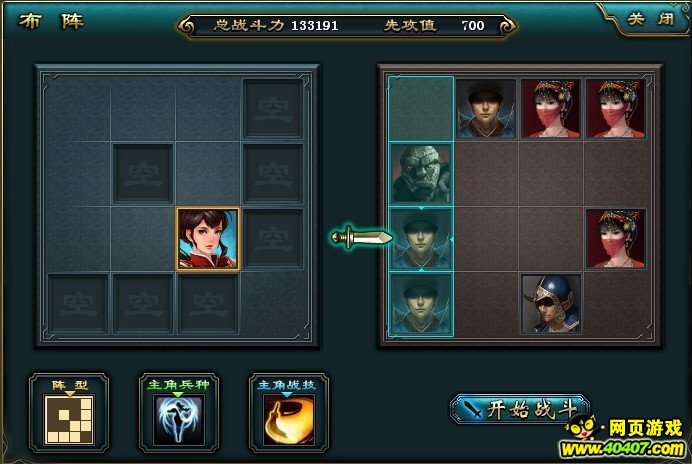The height and width of the screenshot is (464, 692).
Task: Click the top-right empty 空 slot
Action: 273,109
